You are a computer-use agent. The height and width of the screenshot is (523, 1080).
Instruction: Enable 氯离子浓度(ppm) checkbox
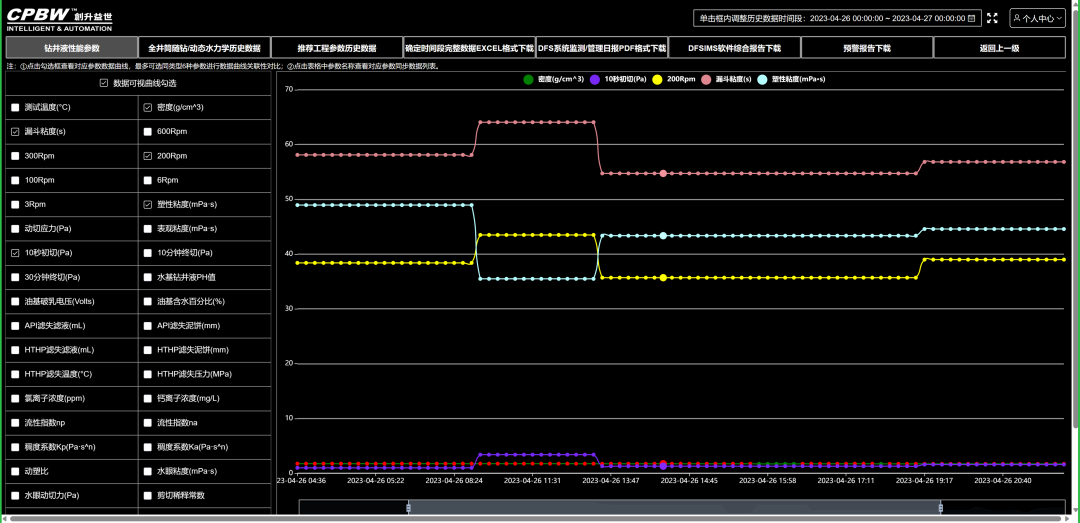pos(15,398)
